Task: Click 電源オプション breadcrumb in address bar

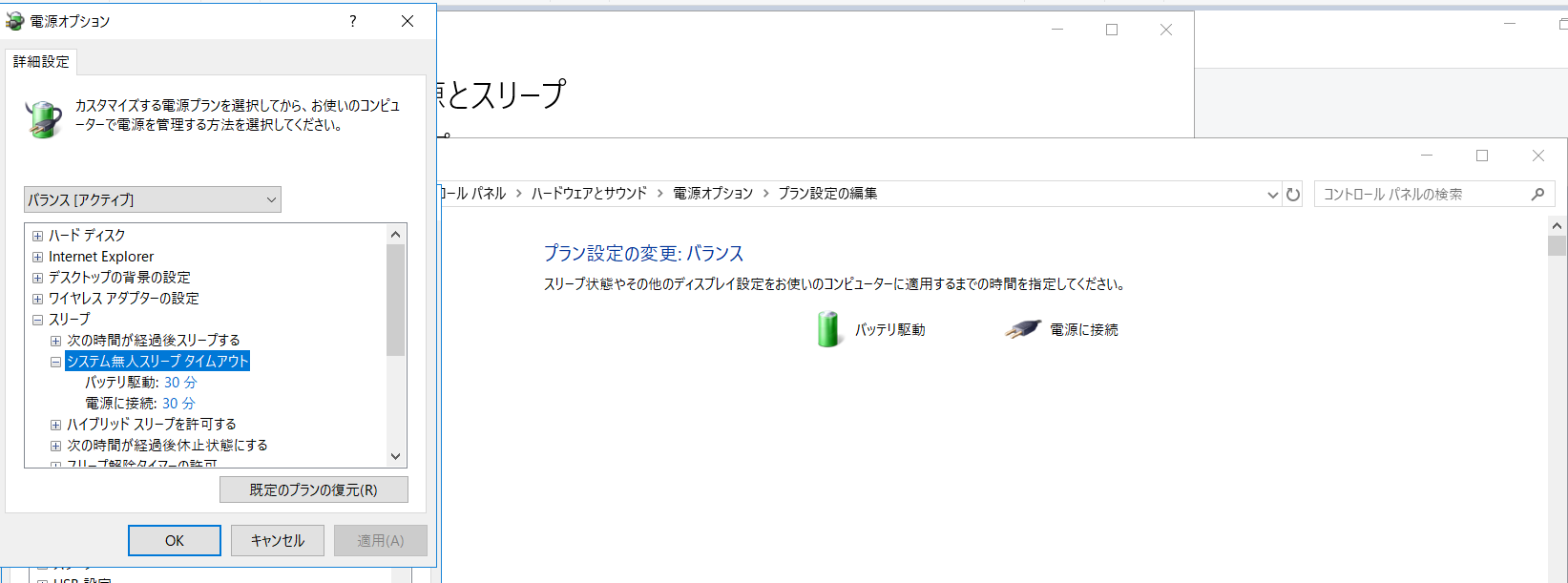Action: coord(713,194)
